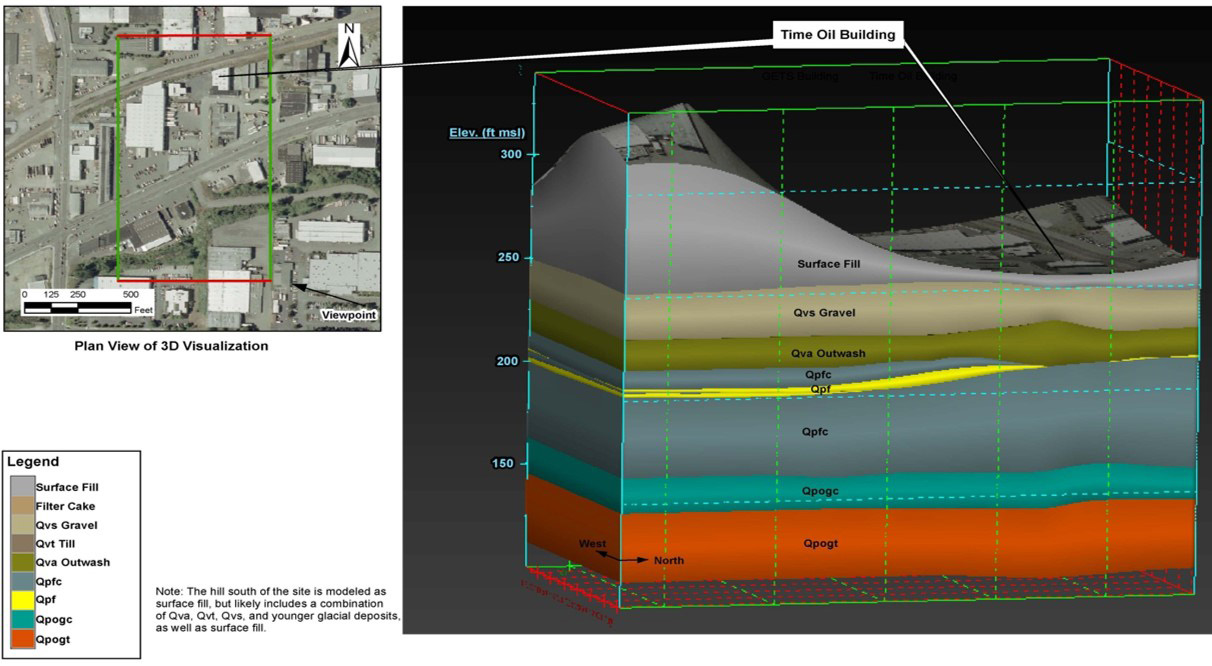Click the Qpfc label on the thick gray-blue layer
Screen dimensions: 1212x666
click(x=815, y=433)
